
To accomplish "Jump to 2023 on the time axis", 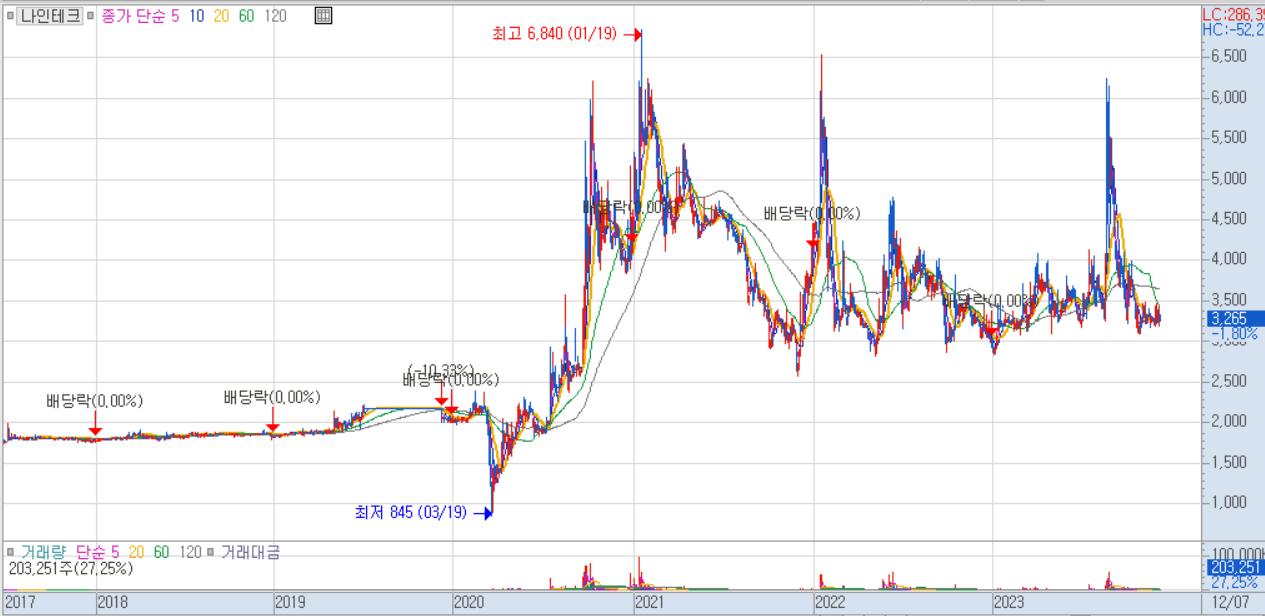I will click(1008, 603).
